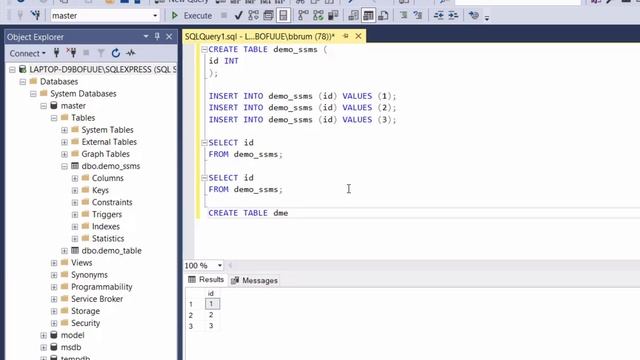Expand the System Tables folder
640x360 pixels.
click(x=64, y=130)
